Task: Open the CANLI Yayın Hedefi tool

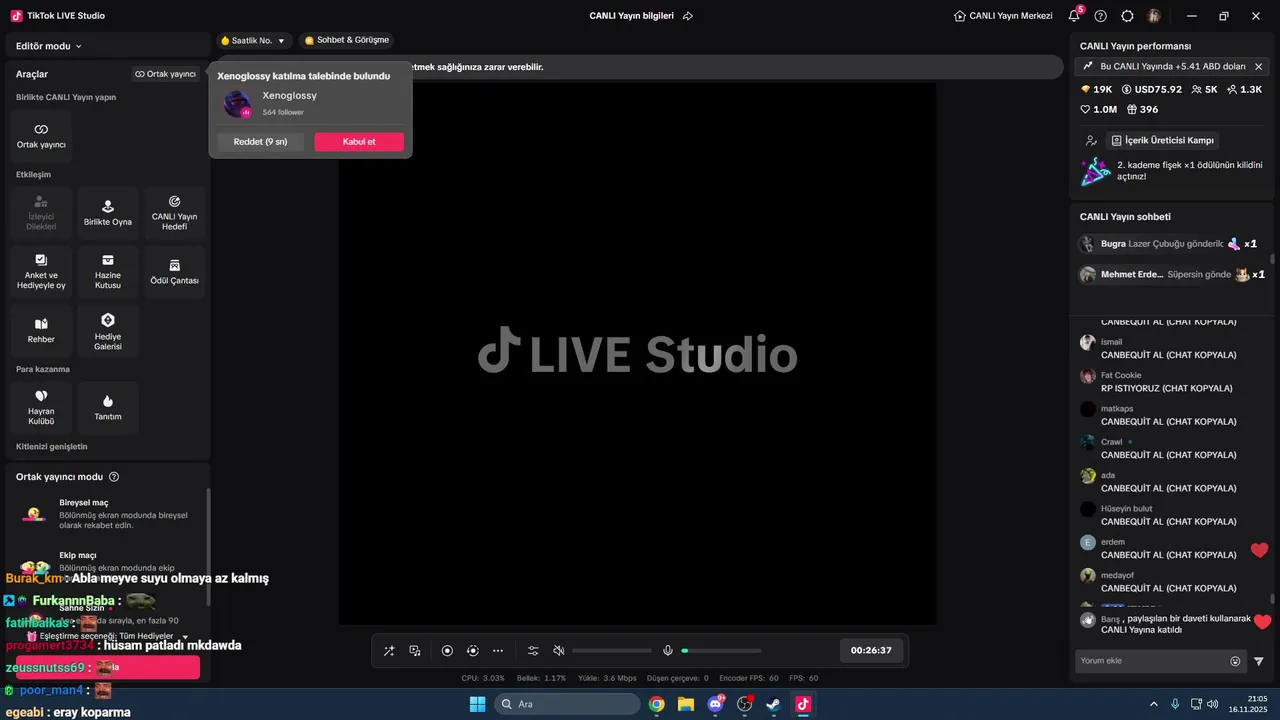Action: coord(174,212)
